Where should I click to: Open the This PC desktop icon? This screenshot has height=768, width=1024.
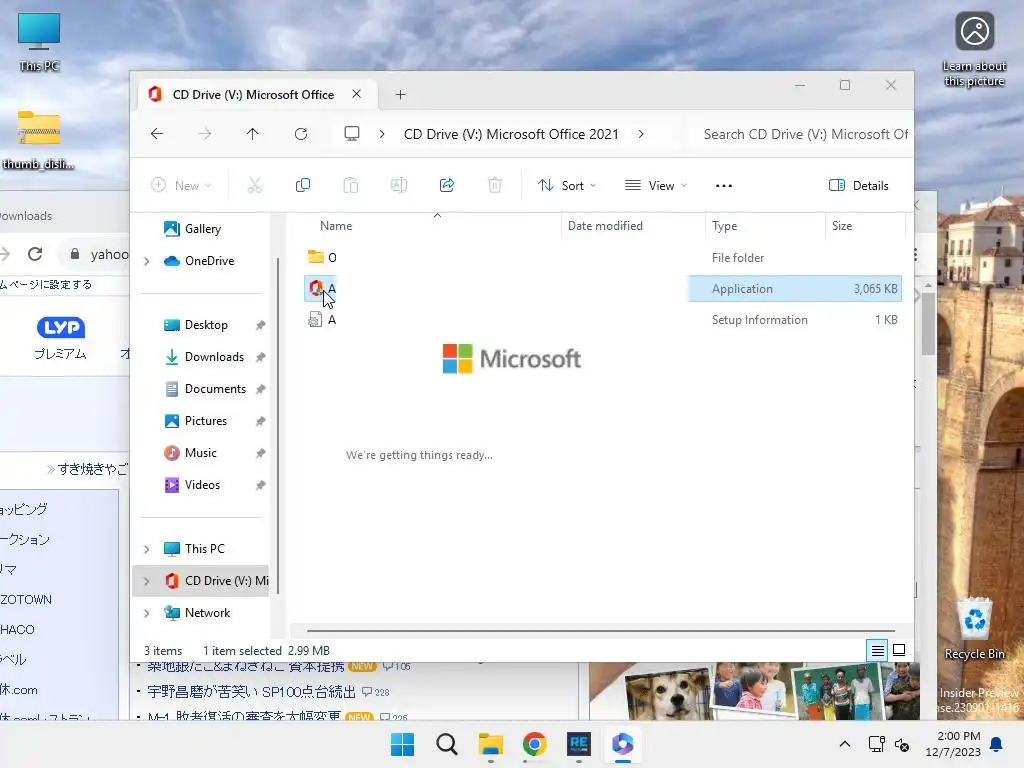point(39,42)
